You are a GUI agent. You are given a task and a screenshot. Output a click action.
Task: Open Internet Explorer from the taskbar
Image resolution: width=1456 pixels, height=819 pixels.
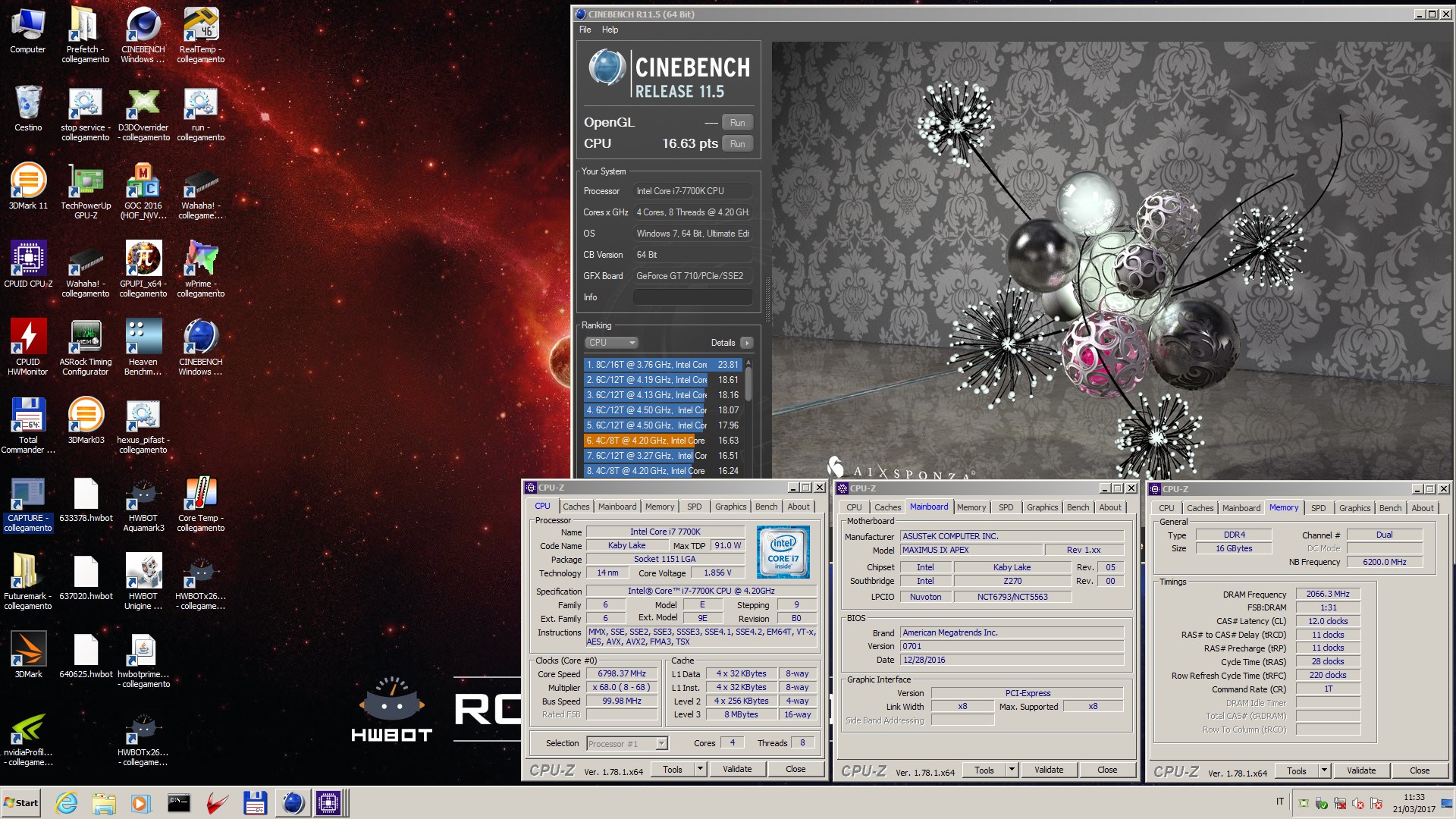click(67, 802)
